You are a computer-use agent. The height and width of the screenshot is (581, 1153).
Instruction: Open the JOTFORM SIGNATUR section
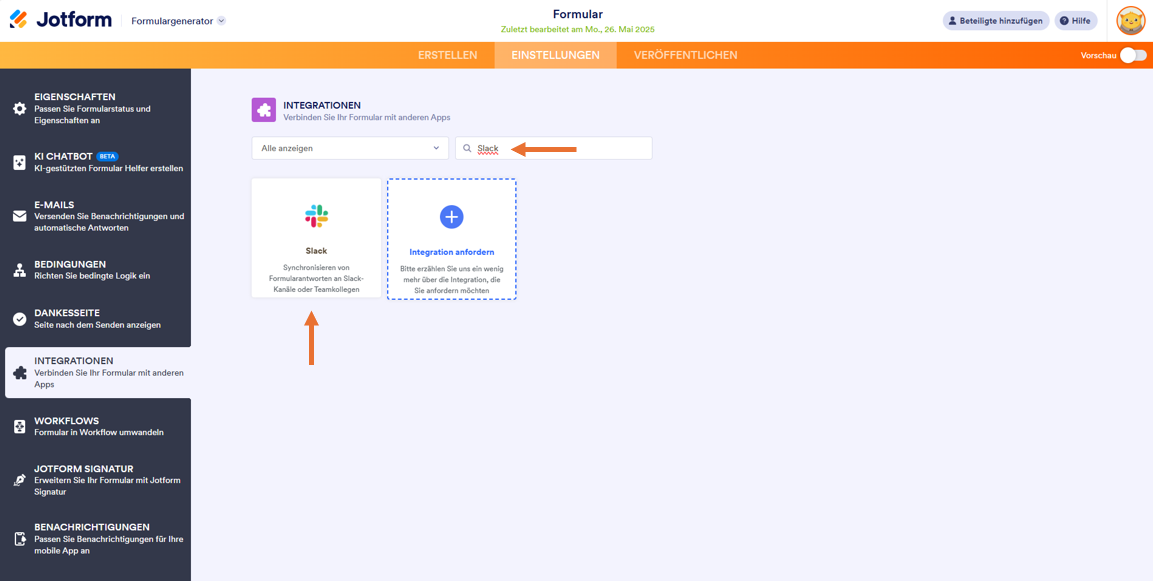pyautogui.click(x=98, y=480)
